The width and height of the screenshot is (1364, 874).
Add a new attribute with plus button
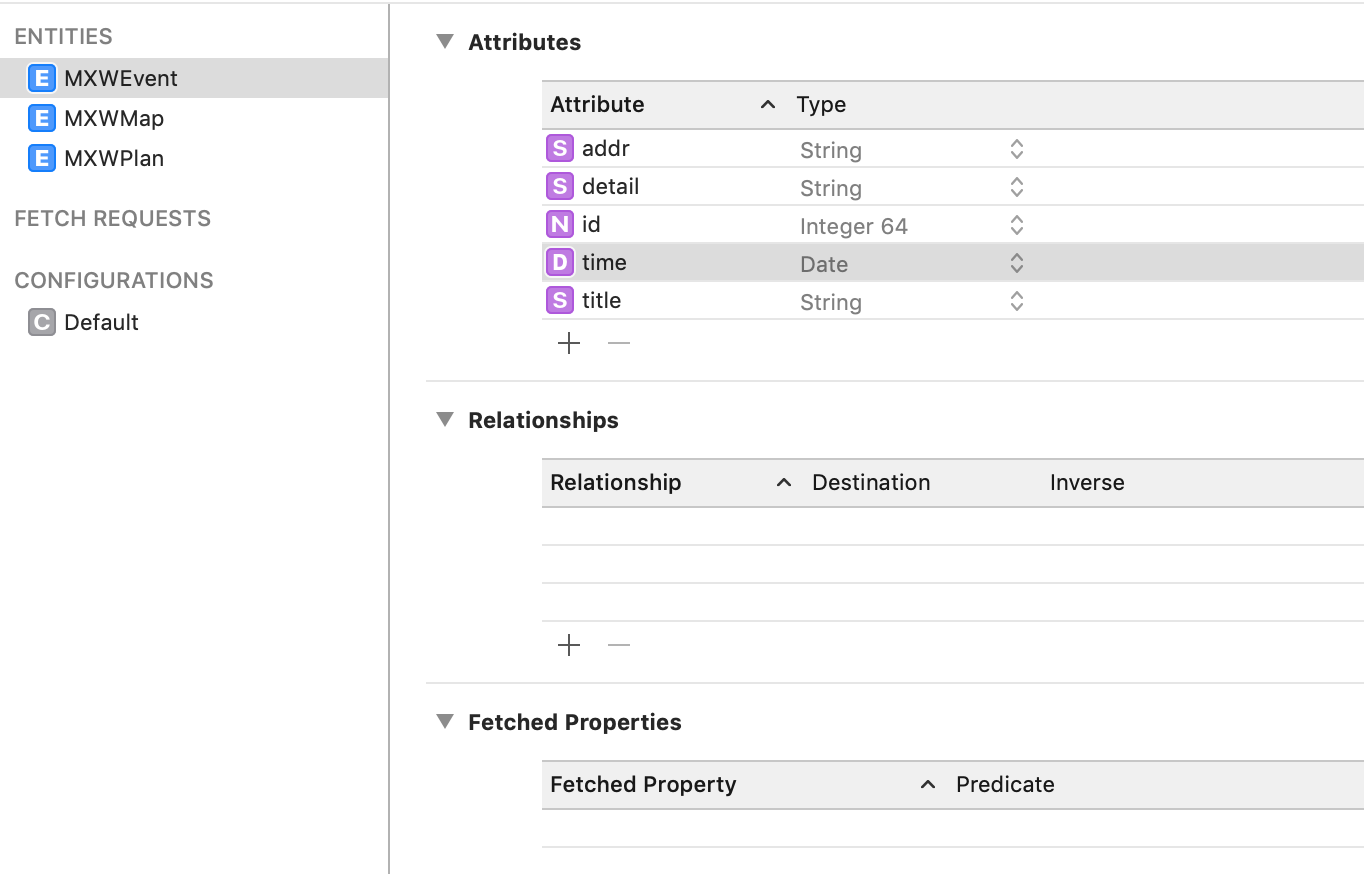tap(569, 343)
